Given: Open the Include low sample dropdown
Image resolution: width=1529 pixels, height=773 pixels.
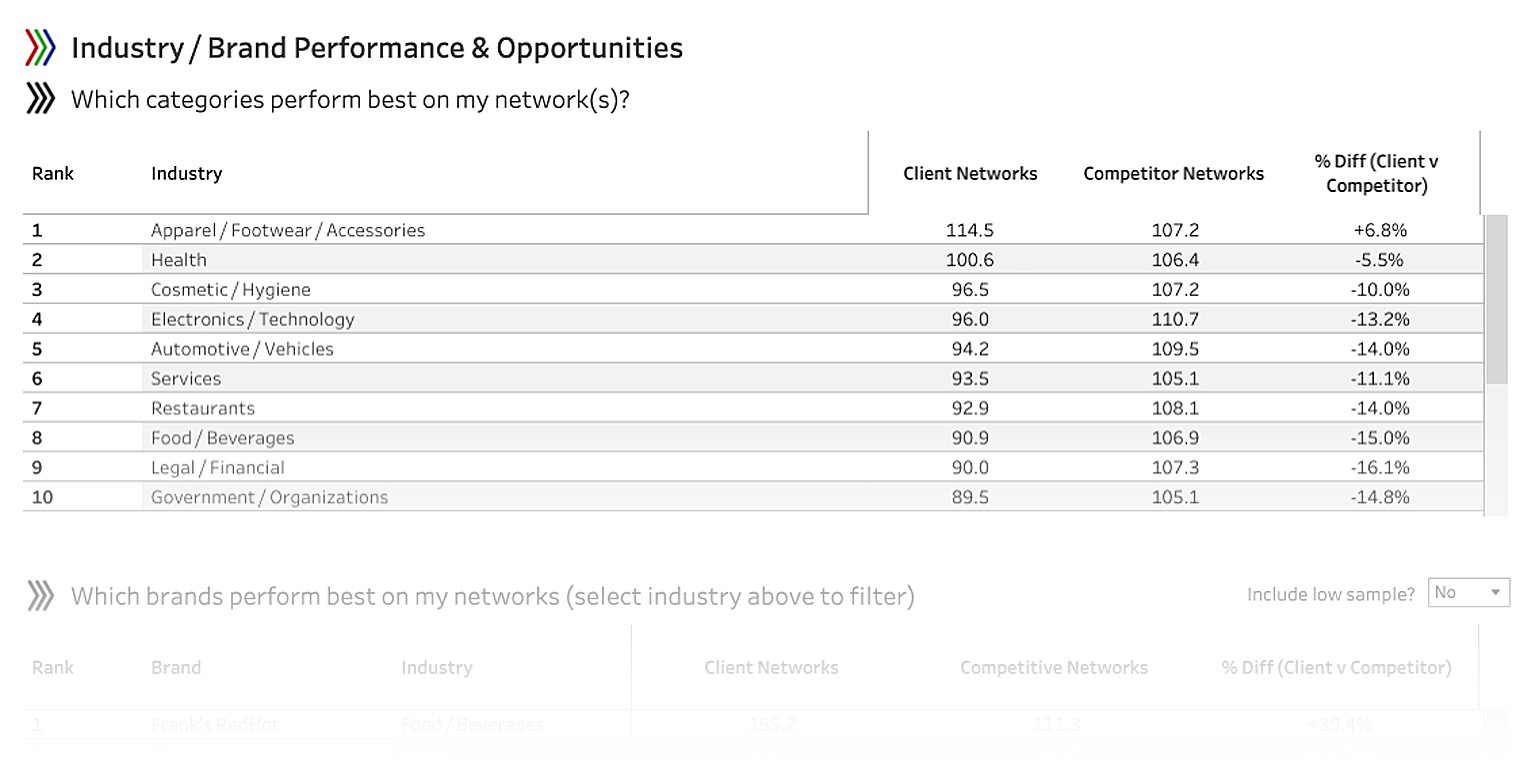Looking at the screenshot, I should tap(1467, 592).
